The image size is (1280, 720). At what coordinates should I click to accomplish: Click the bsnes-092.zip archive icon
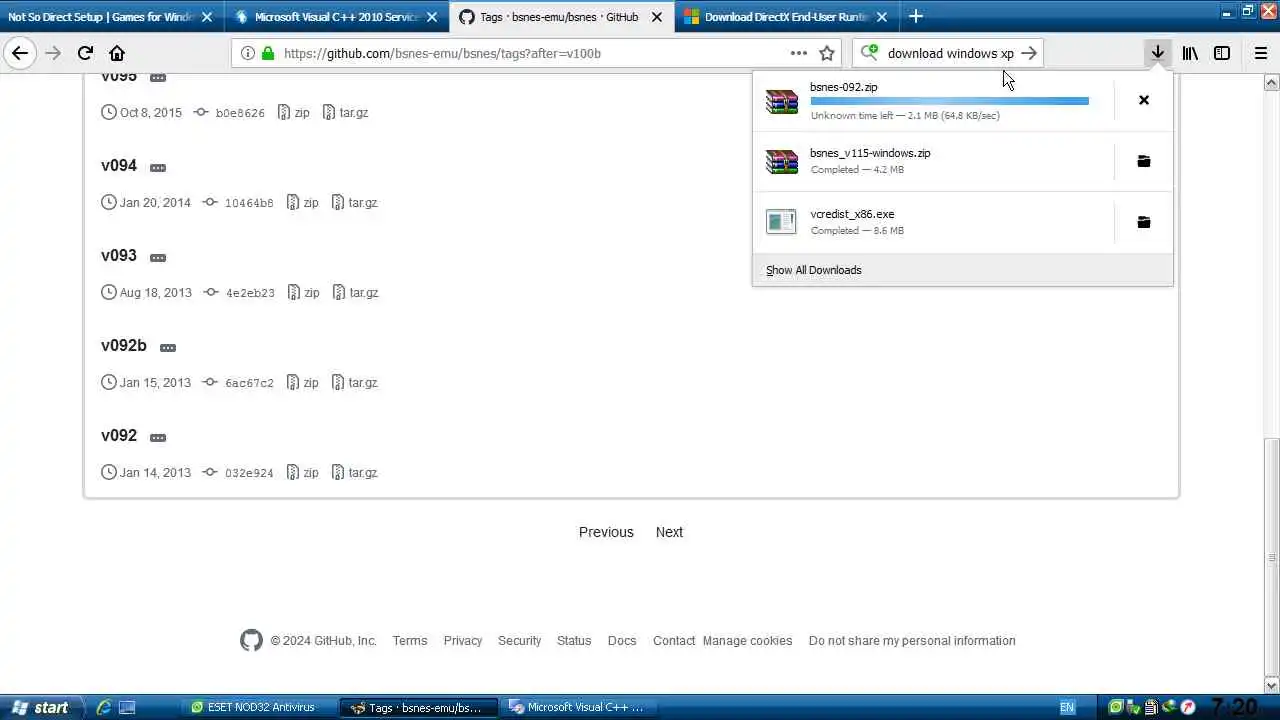781,101
